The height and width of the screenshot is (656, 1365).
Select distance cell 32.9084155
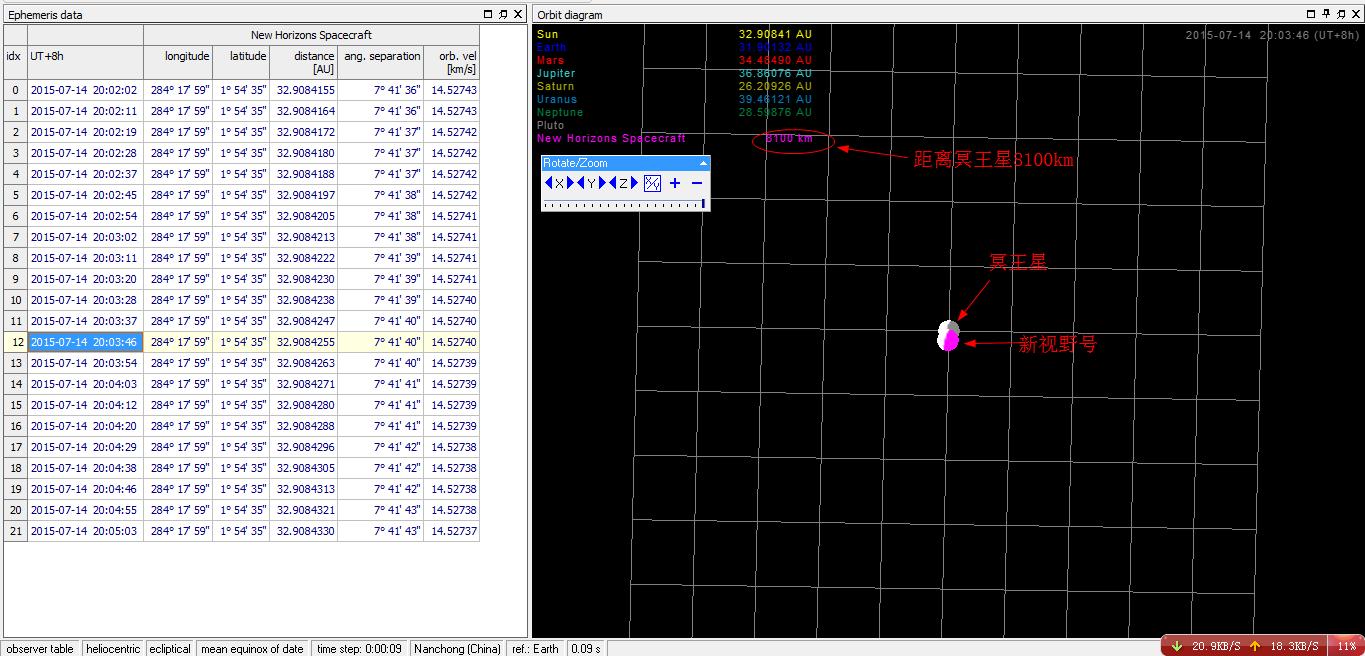tap(304, 90)
